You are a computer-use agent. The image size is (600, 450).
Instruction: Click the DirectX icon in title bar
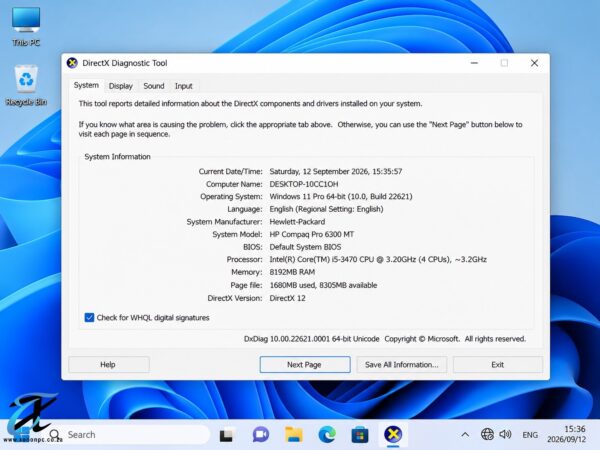click(72, 63)
